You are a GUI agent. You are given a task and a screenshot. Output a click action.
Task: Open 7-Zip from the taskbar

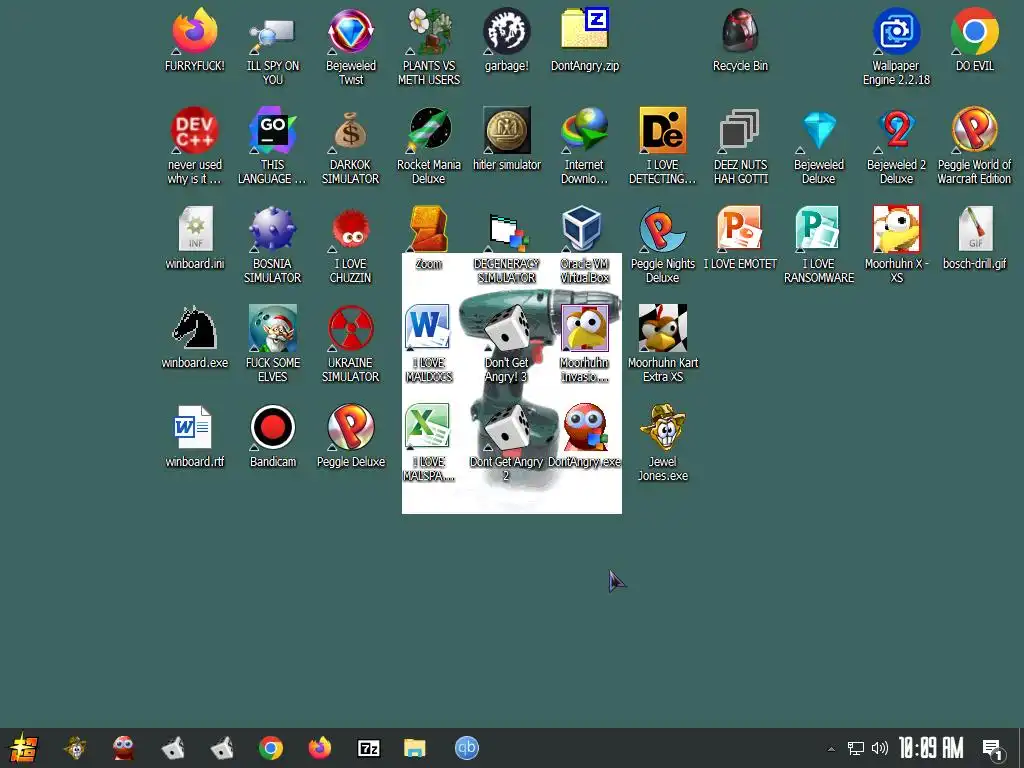pyautogui.click(x=368, y=748)
